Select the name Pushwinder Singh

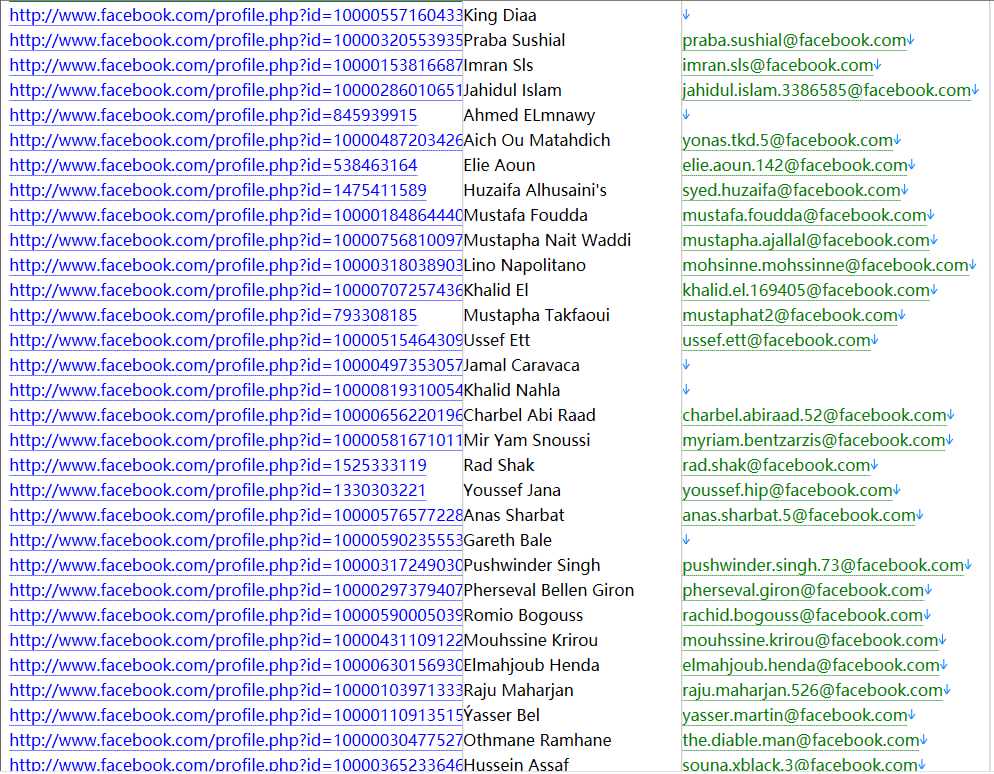532,565
